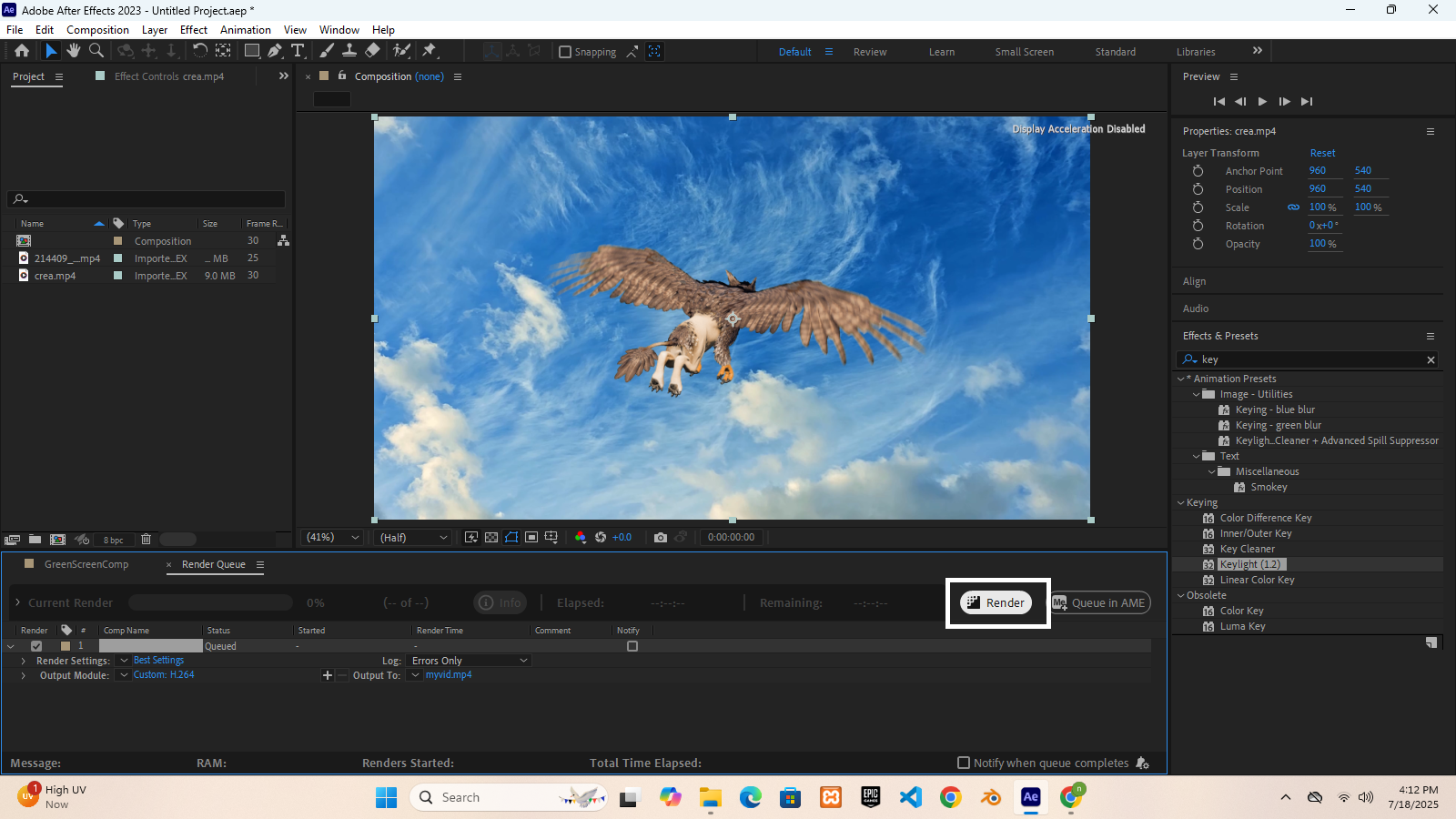Open show channel and color management icon
The width and height of the screenshot is (1456, 819).
(581, 538)
